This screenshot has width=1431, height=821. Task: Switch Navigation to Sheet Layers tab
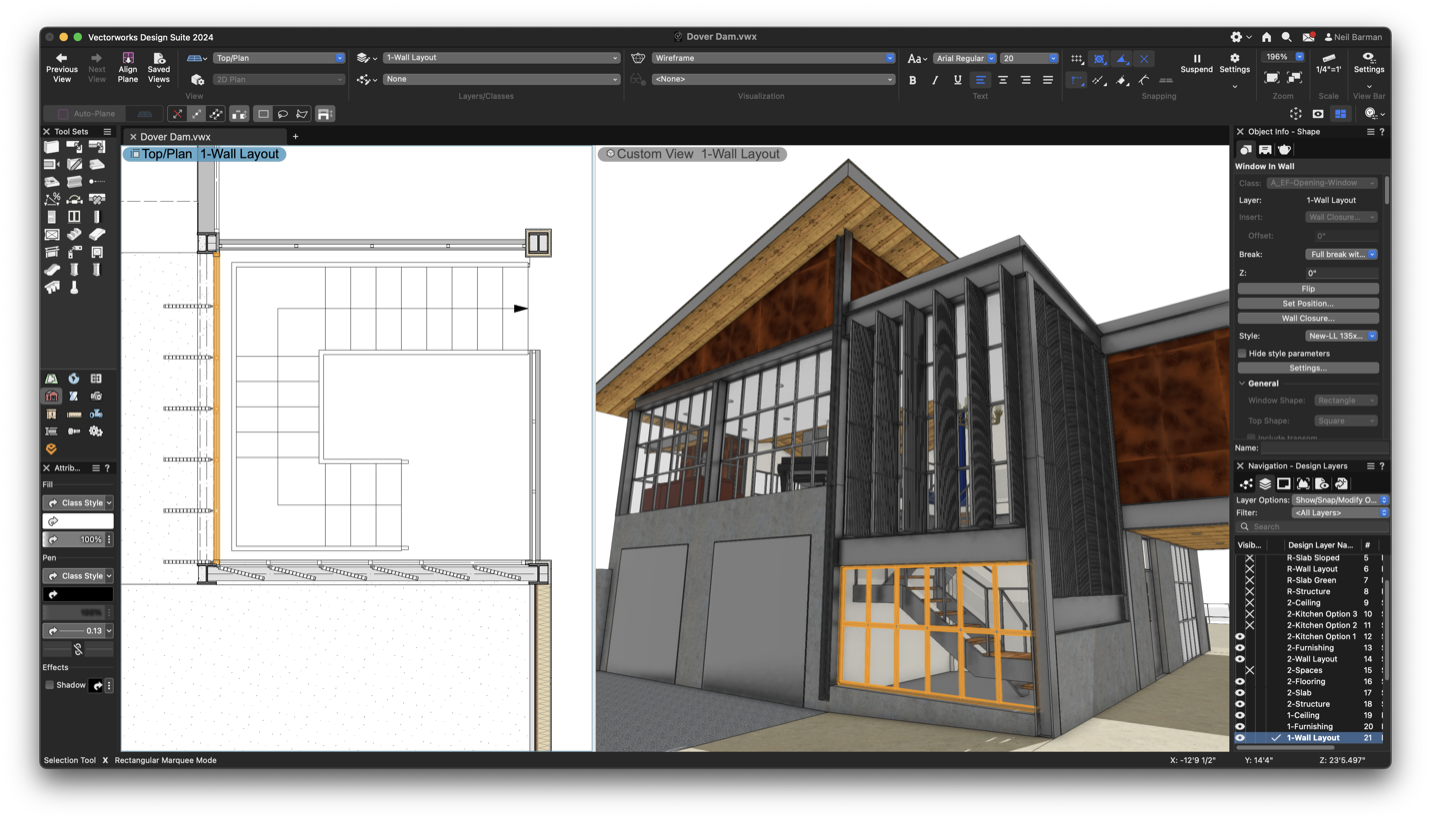[x=1284, y=484]
